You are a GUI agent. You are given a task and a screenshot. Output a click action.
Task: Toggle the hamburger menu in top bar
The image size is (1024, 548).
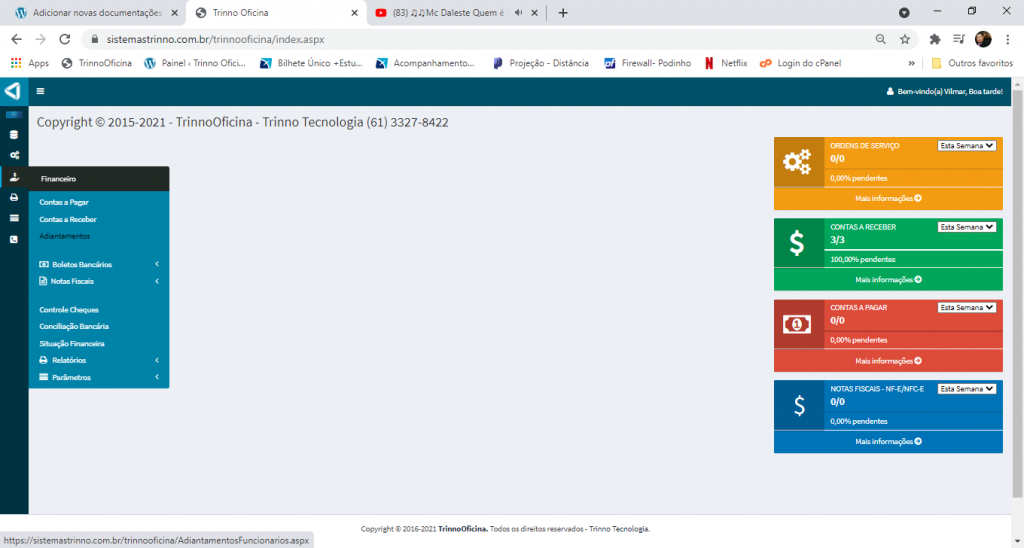40,91
